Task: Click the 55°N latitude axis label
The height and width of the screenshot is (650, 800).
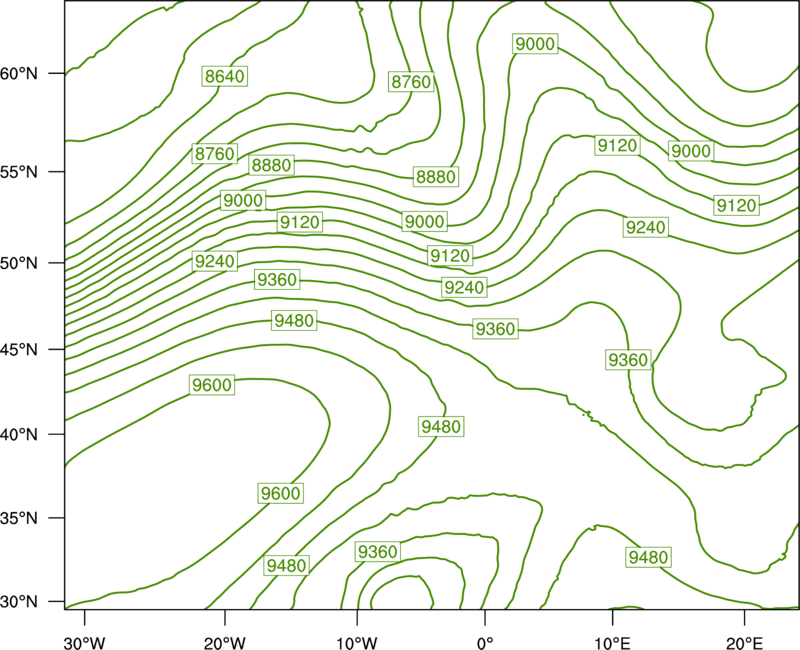Action: (19, 172)
